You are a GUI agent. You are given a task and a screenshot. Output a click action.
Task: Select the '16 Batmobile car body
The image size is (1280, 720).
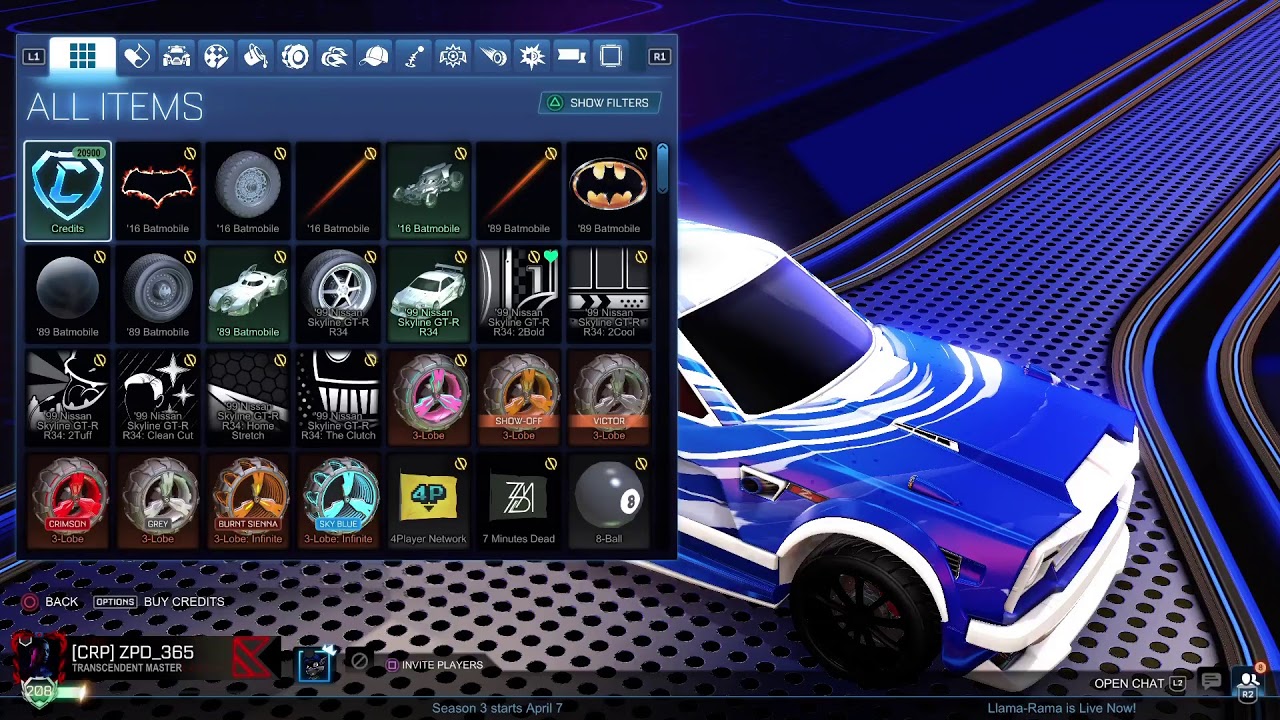tap(428, 191)
